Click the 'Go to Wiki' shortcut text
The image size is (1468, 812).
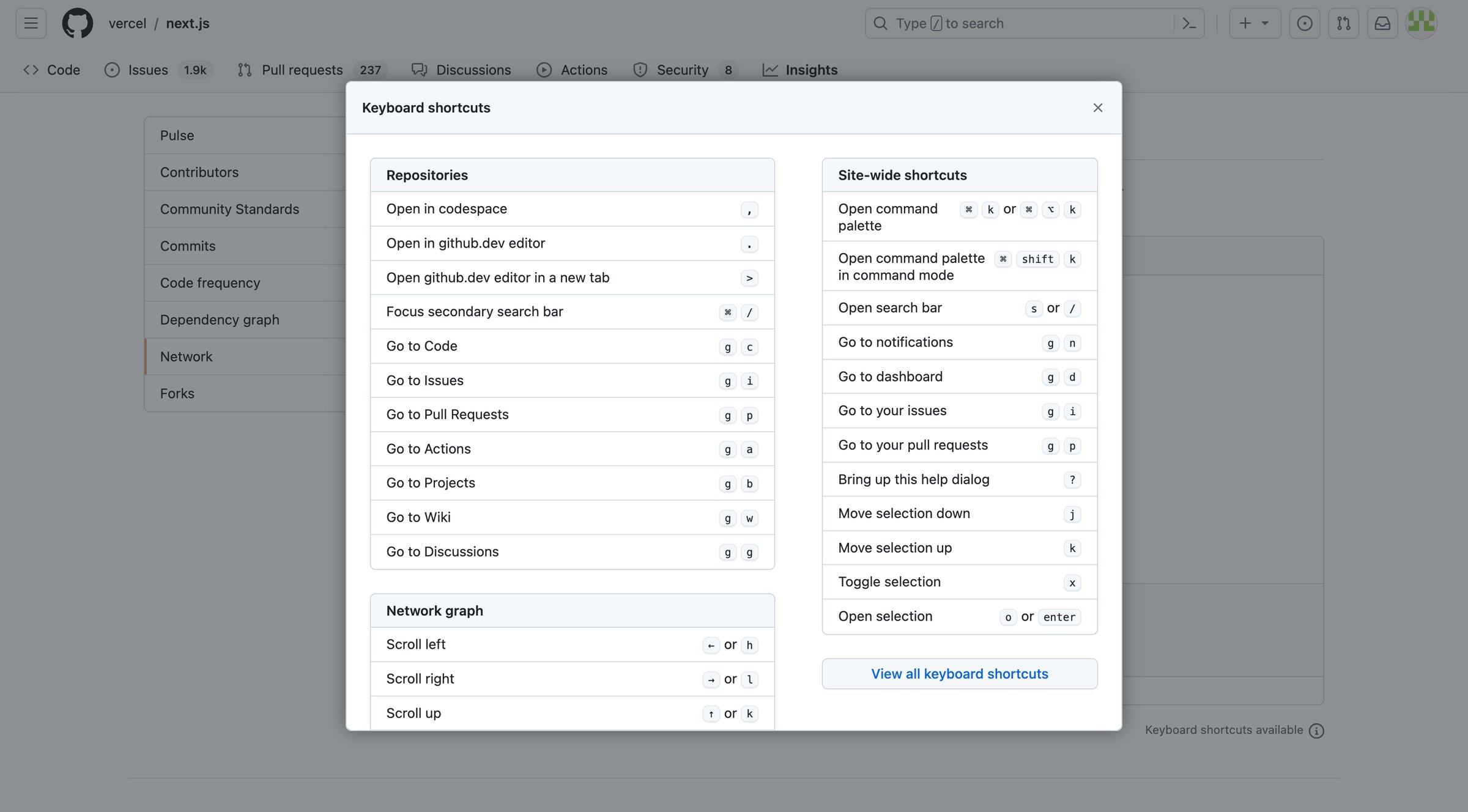tap(418, 517)
